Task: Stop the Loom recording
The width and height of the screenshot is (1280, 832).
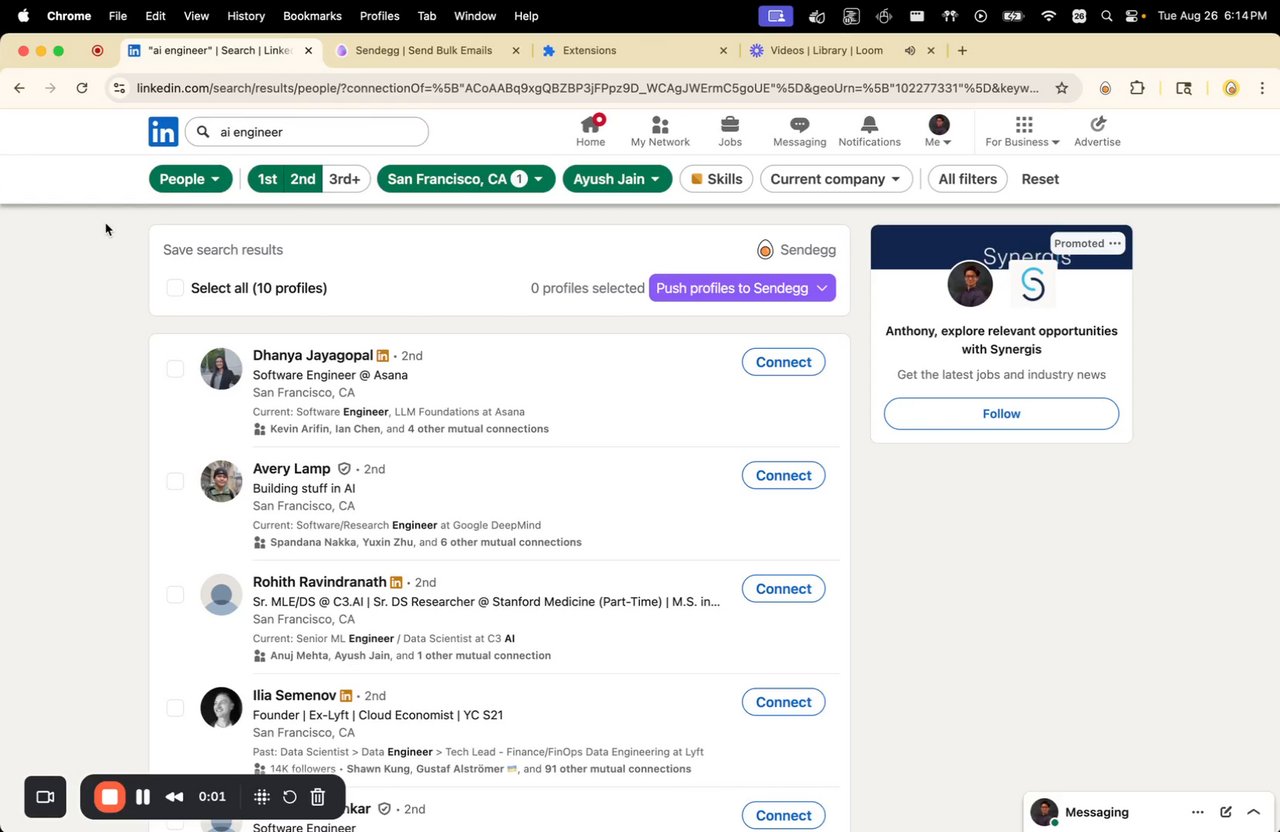Action: (x=110, y=797)
